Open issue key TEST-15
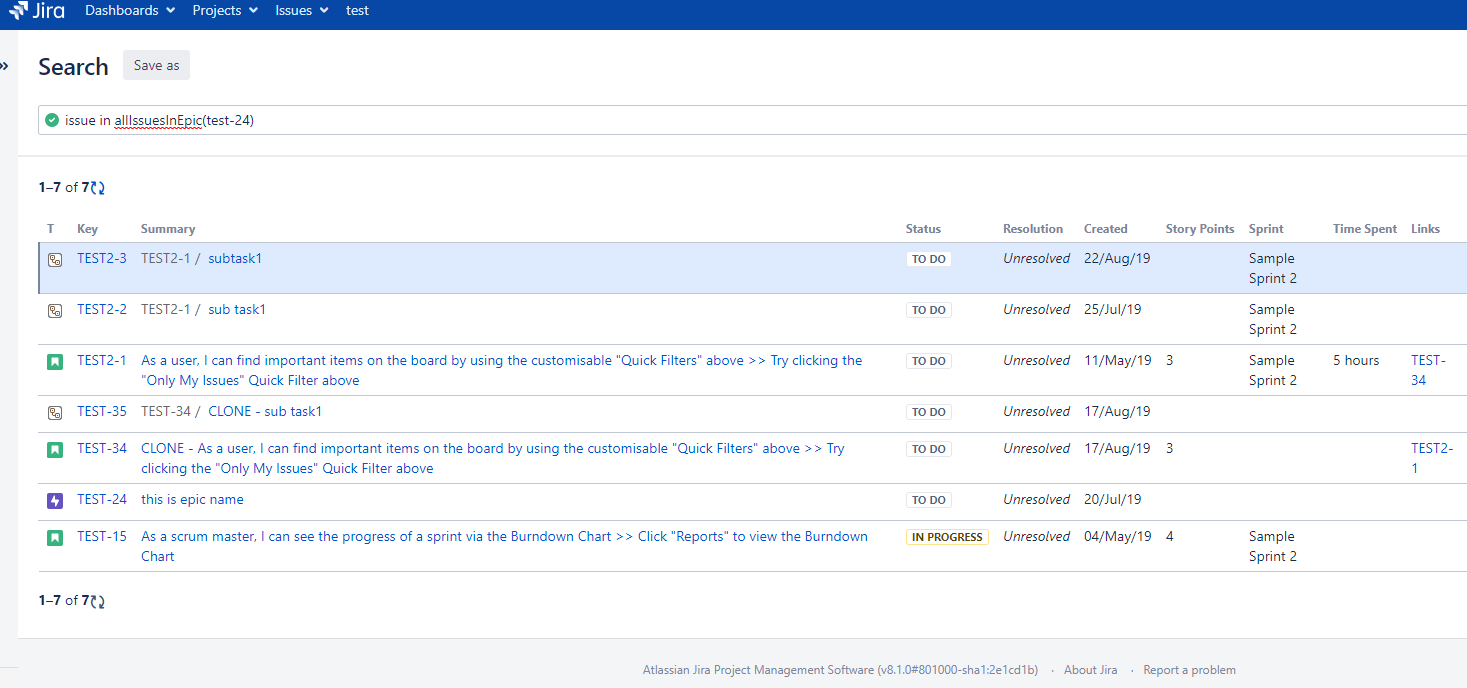Viewport: 1467px width, 688px height. click(102, 536)
